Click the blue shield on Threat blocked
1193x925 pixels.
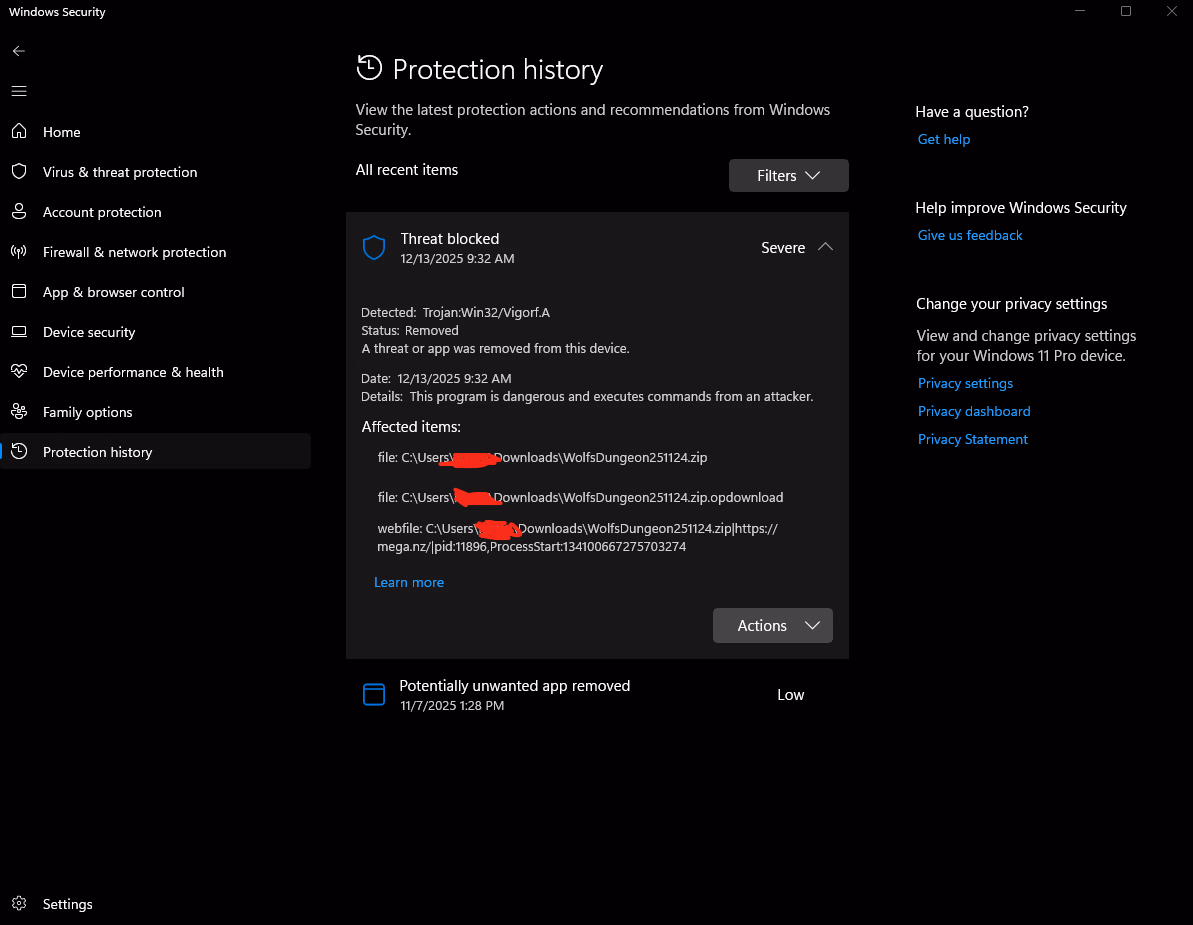click(374, 248)
